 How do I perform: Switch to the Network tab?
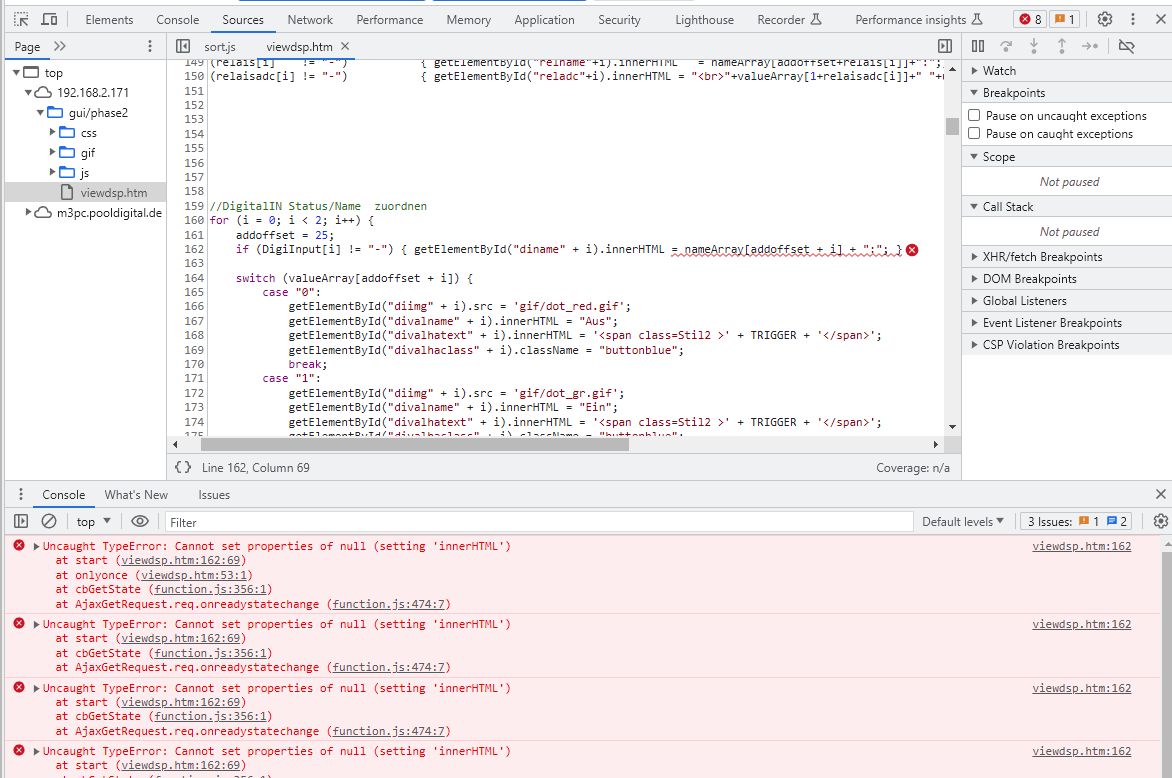(310, 19)
